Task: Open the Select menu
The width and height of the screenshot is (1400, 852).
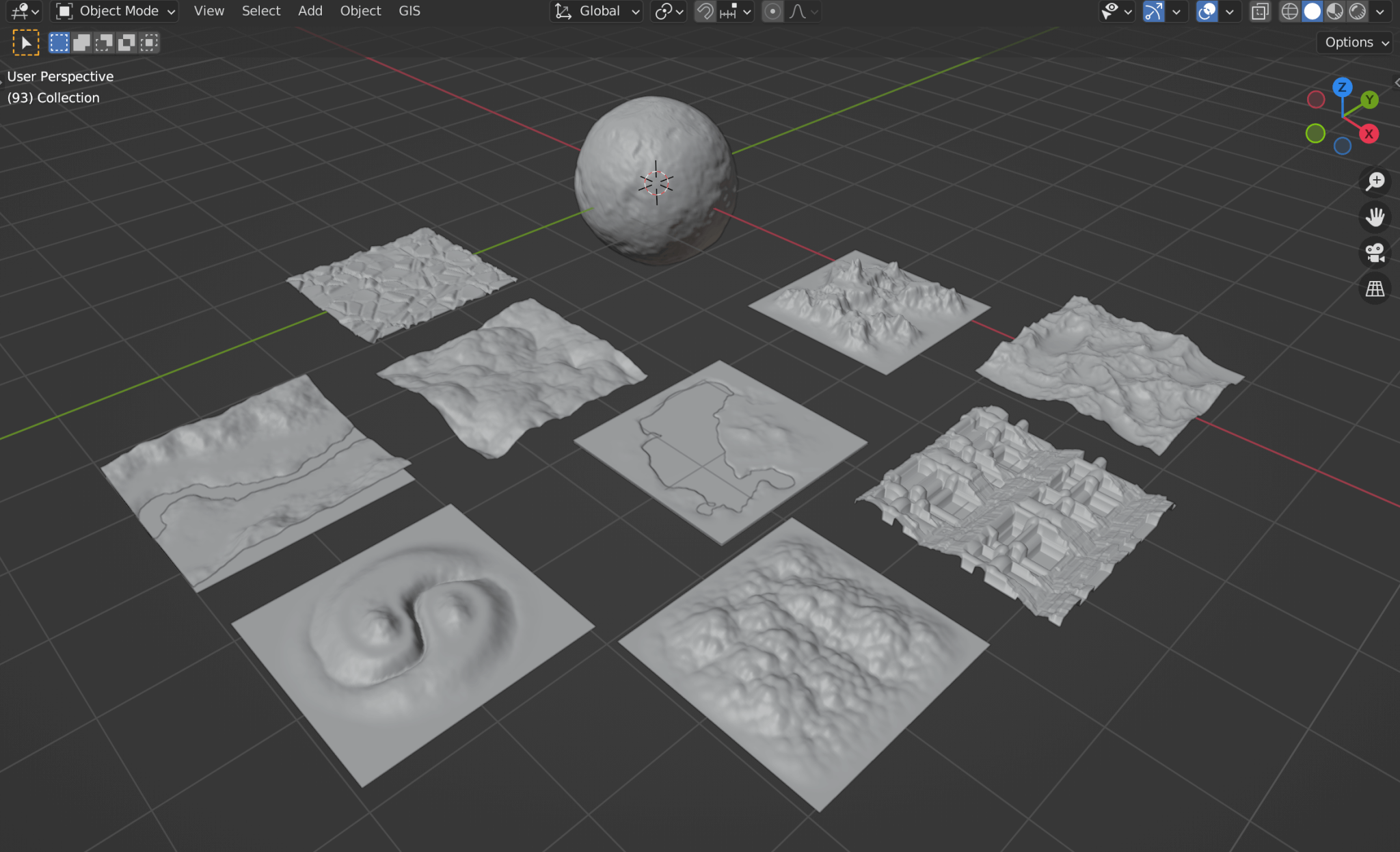Action: click(x=261, y=12)
